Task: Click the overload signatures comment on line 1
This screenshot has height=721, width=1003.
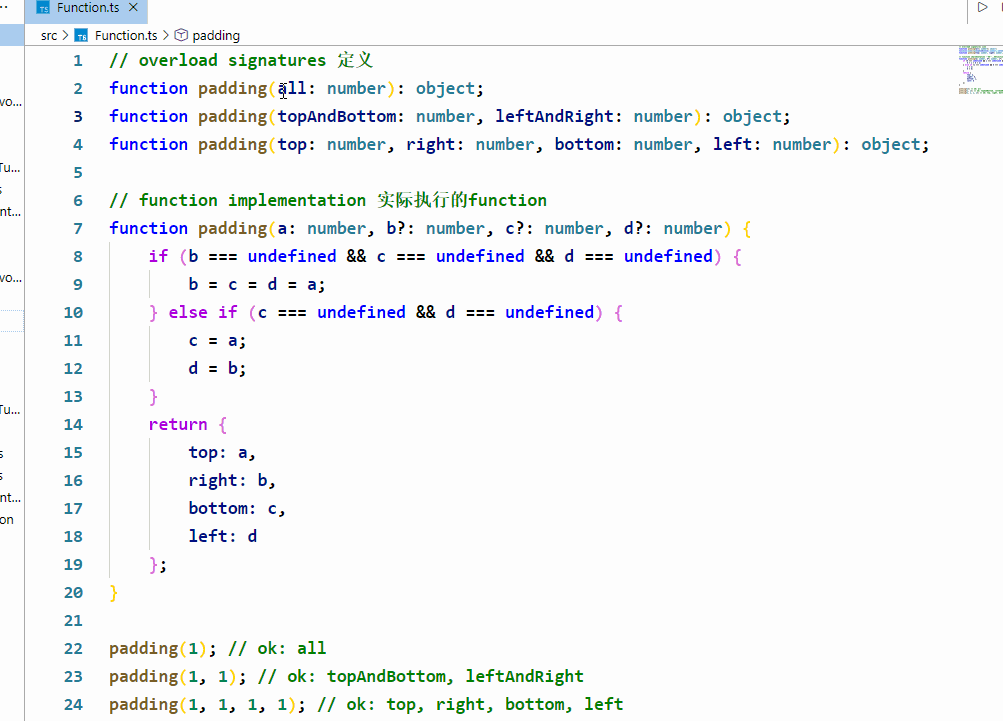Action: point(240,60)
